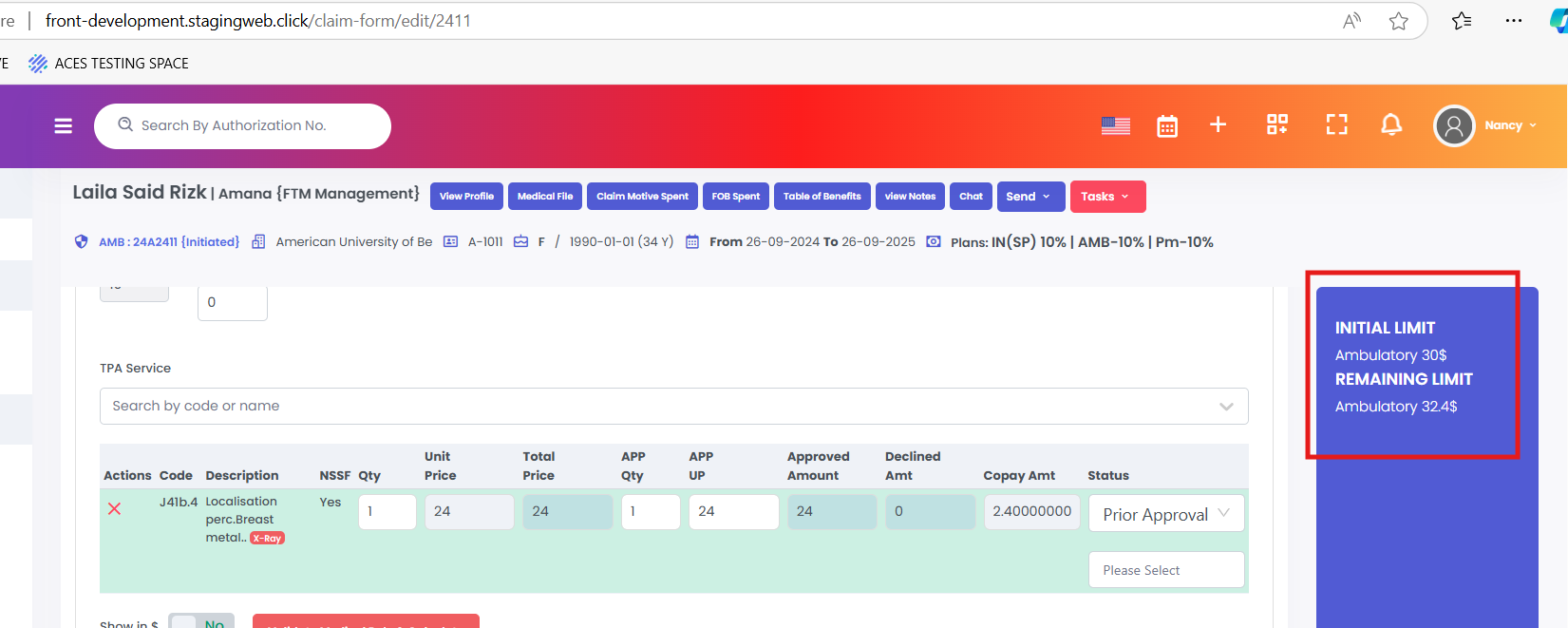Toggle fullscreen mode icon
1568x628 pixels.
coord(1336,124)
